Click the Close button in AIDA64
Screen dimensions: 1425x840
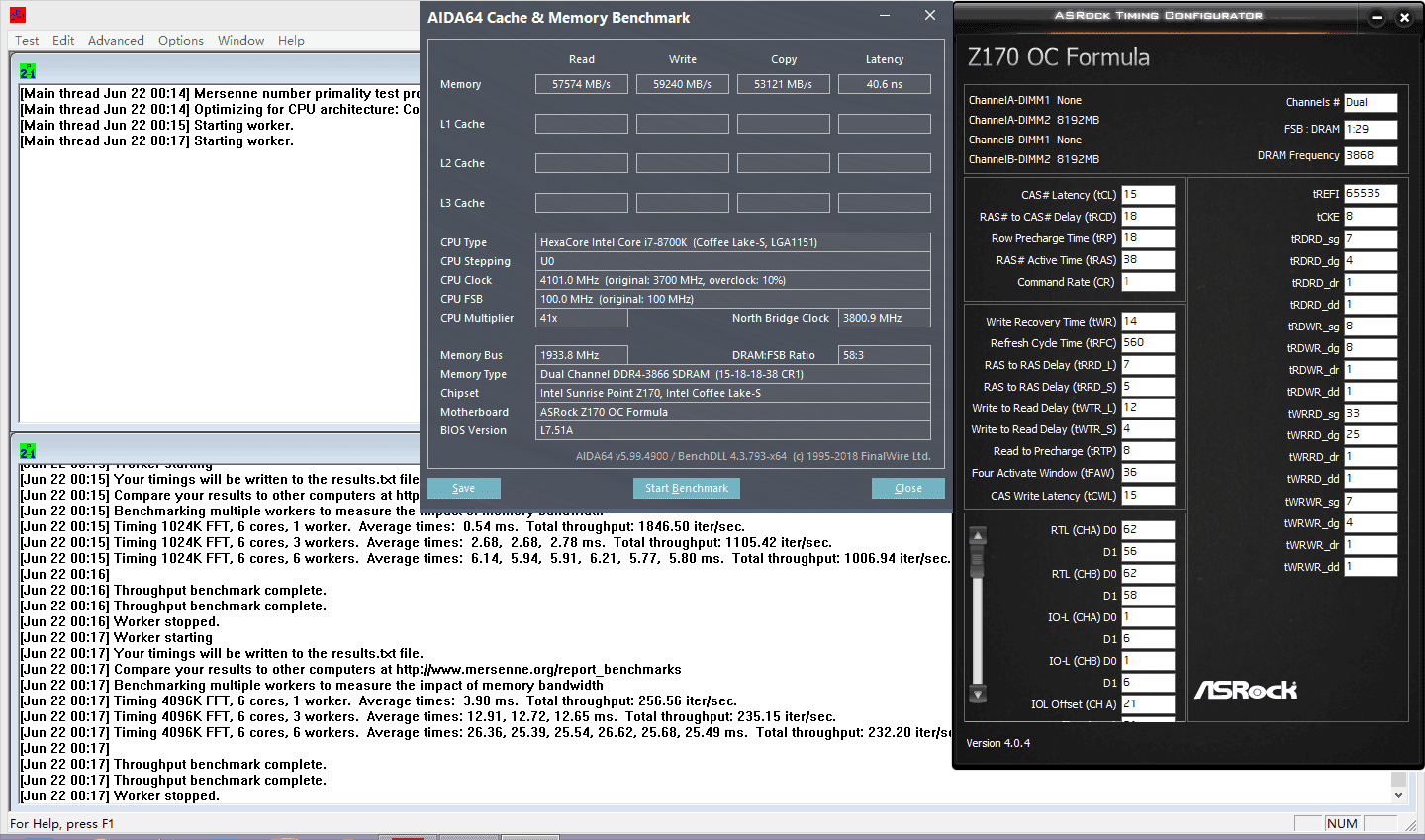908,488
